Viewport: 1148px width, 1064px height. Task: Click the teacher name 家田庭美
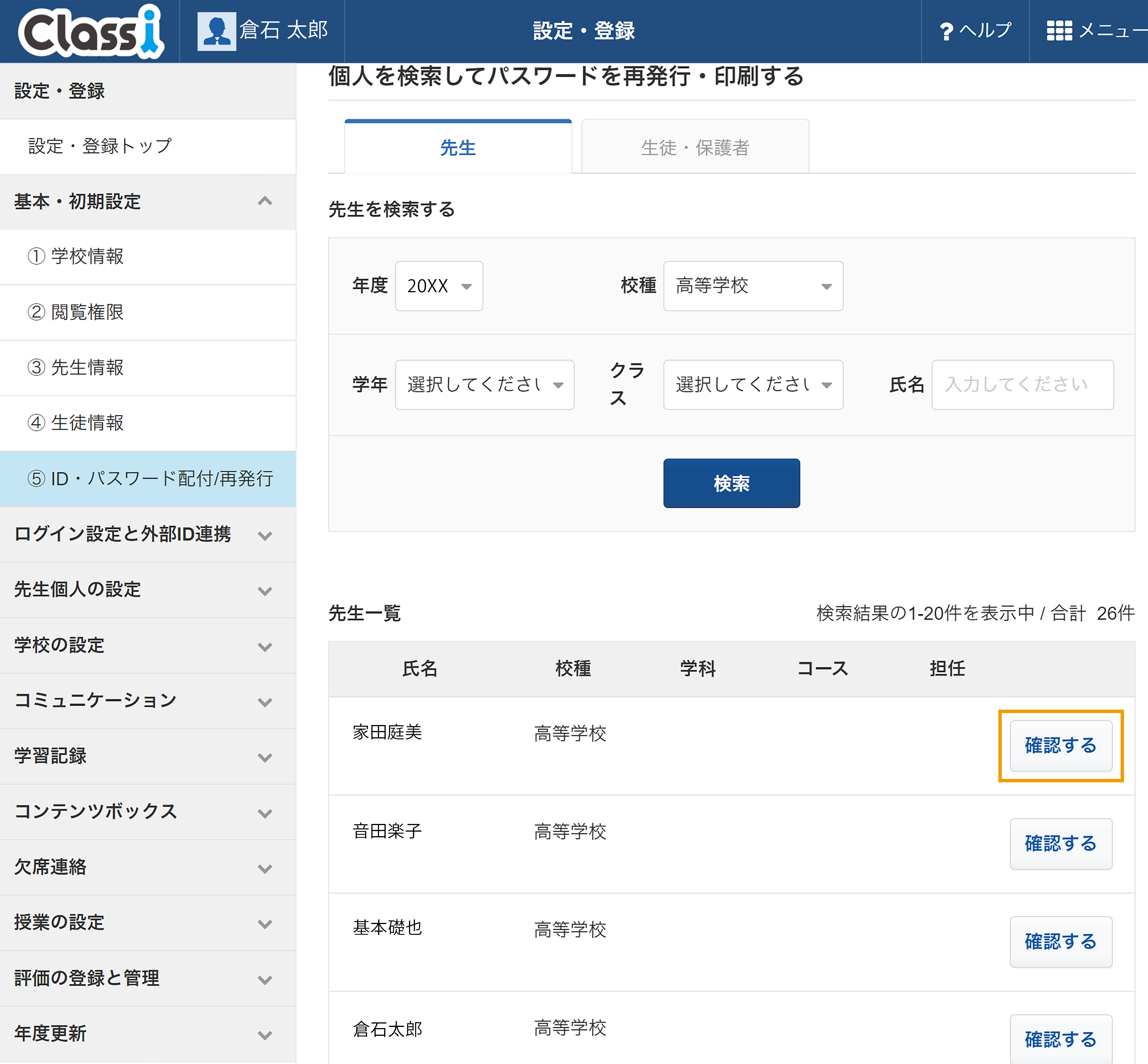(387, 732)
